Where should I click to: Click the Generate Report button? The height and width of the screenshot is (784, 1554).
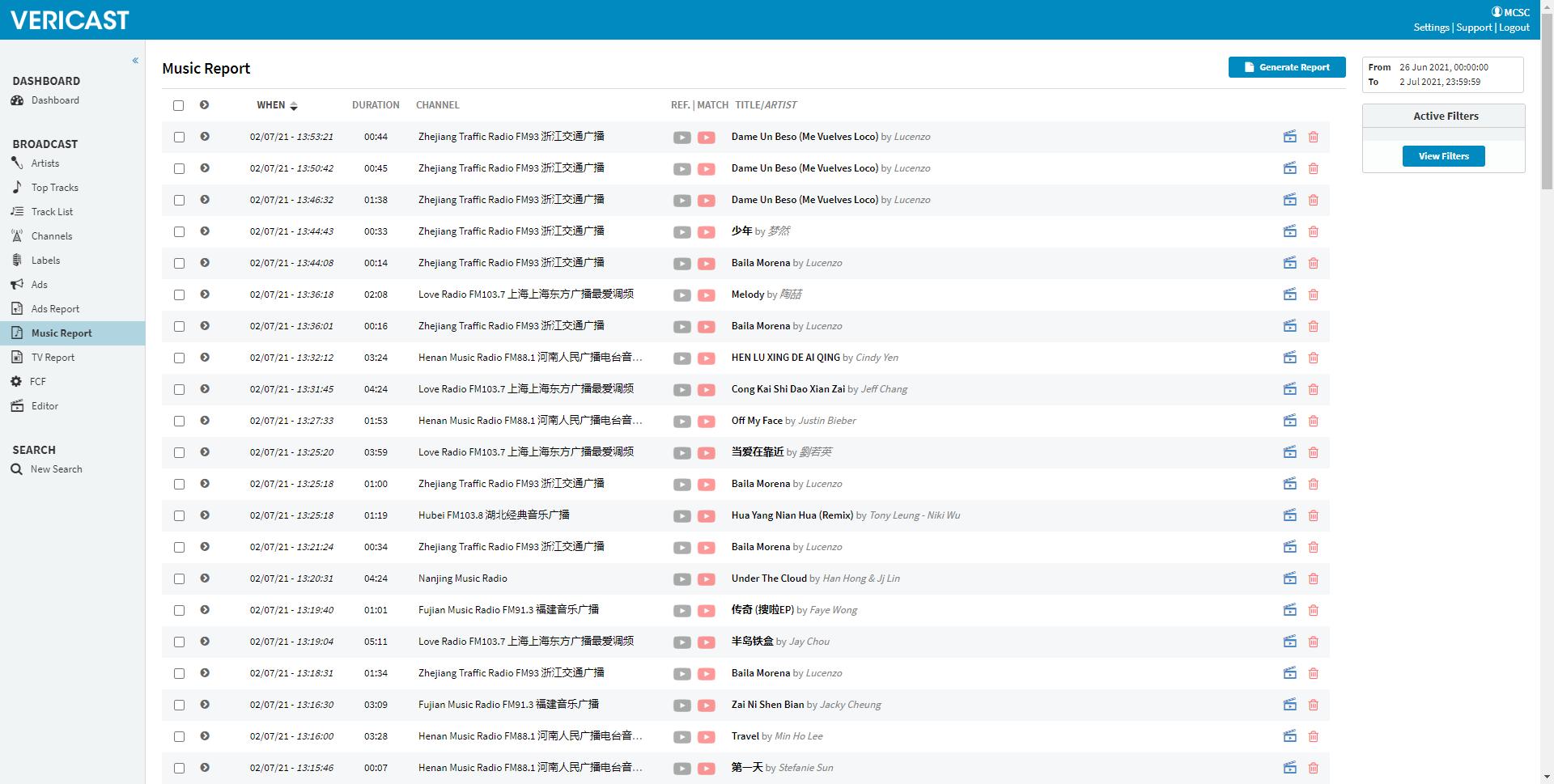(x=1287, y=67)
